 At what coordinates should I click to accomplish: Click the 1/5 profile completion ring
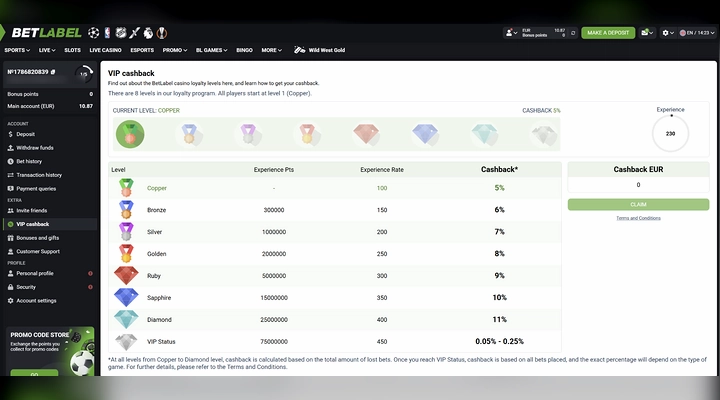click(x=84, y=74)
